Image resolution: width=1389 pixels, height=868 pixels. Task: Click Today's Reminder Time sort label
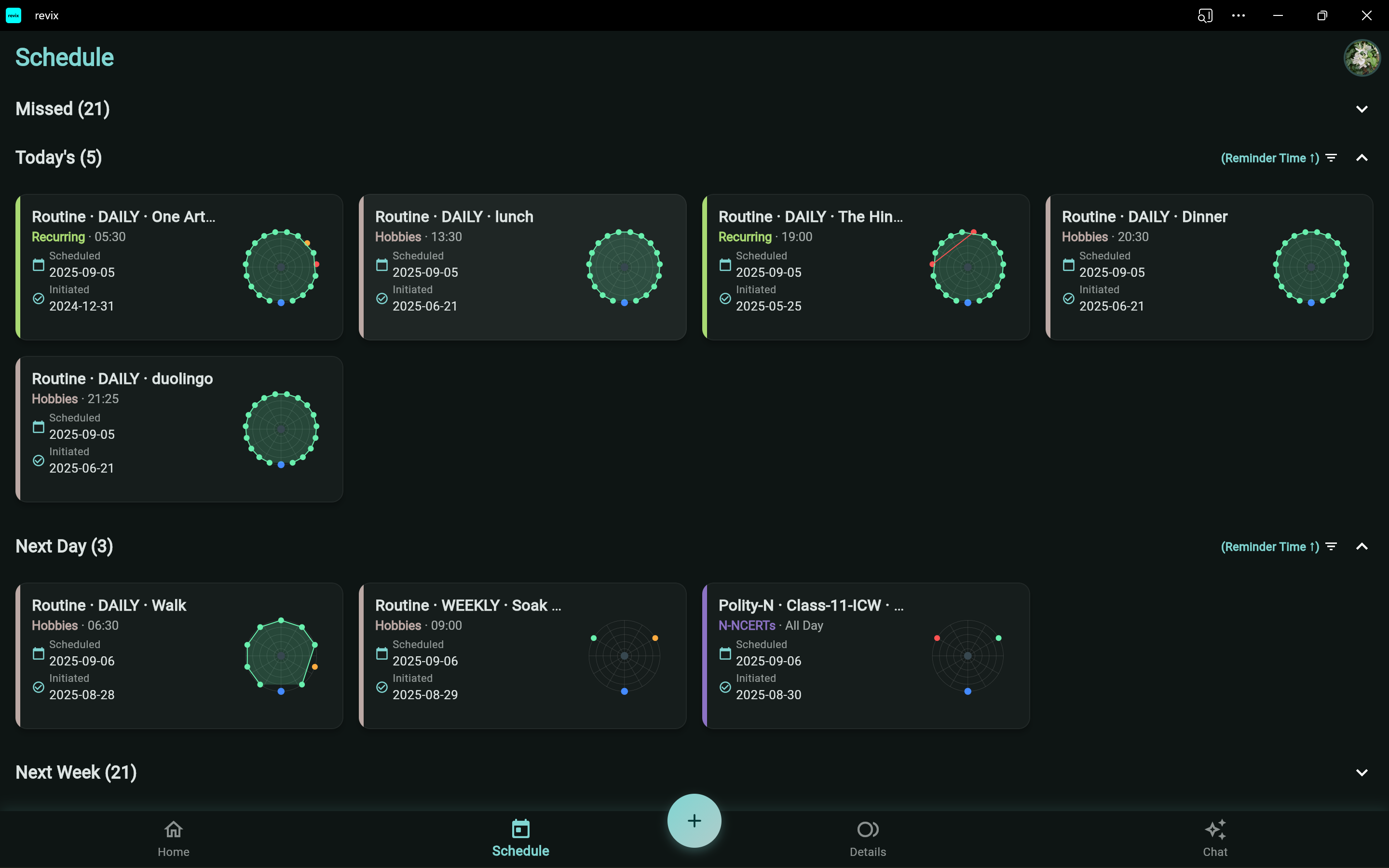point(1269,158)
